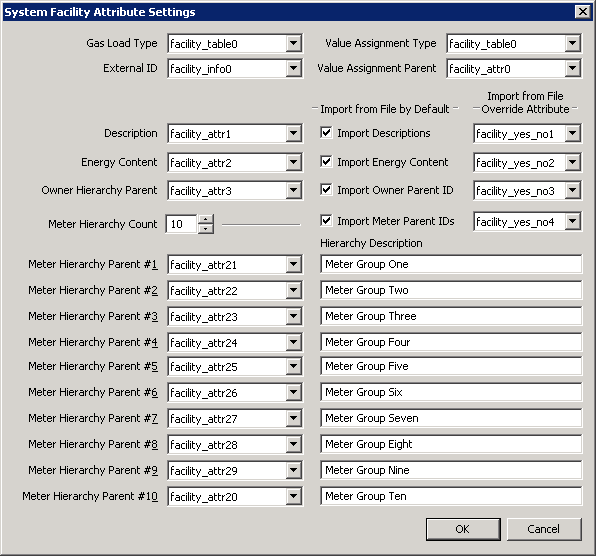Viewport: 596px width, 556px height.
Task: Open the Meter Hierarchy Parent #1 dropdown
Action: click(293, 264)
